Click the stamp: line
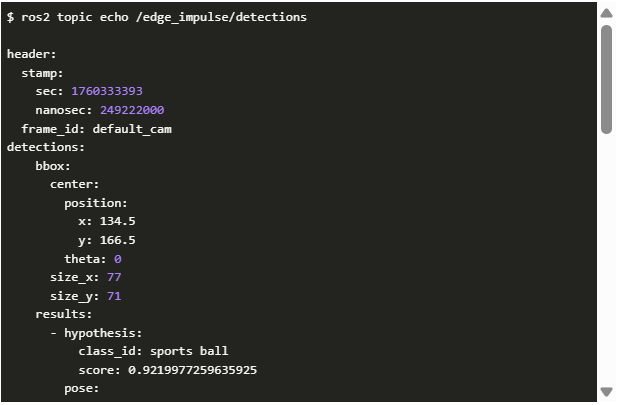The width and height of the screenshot is (621, 405). [x=43, y=73]
